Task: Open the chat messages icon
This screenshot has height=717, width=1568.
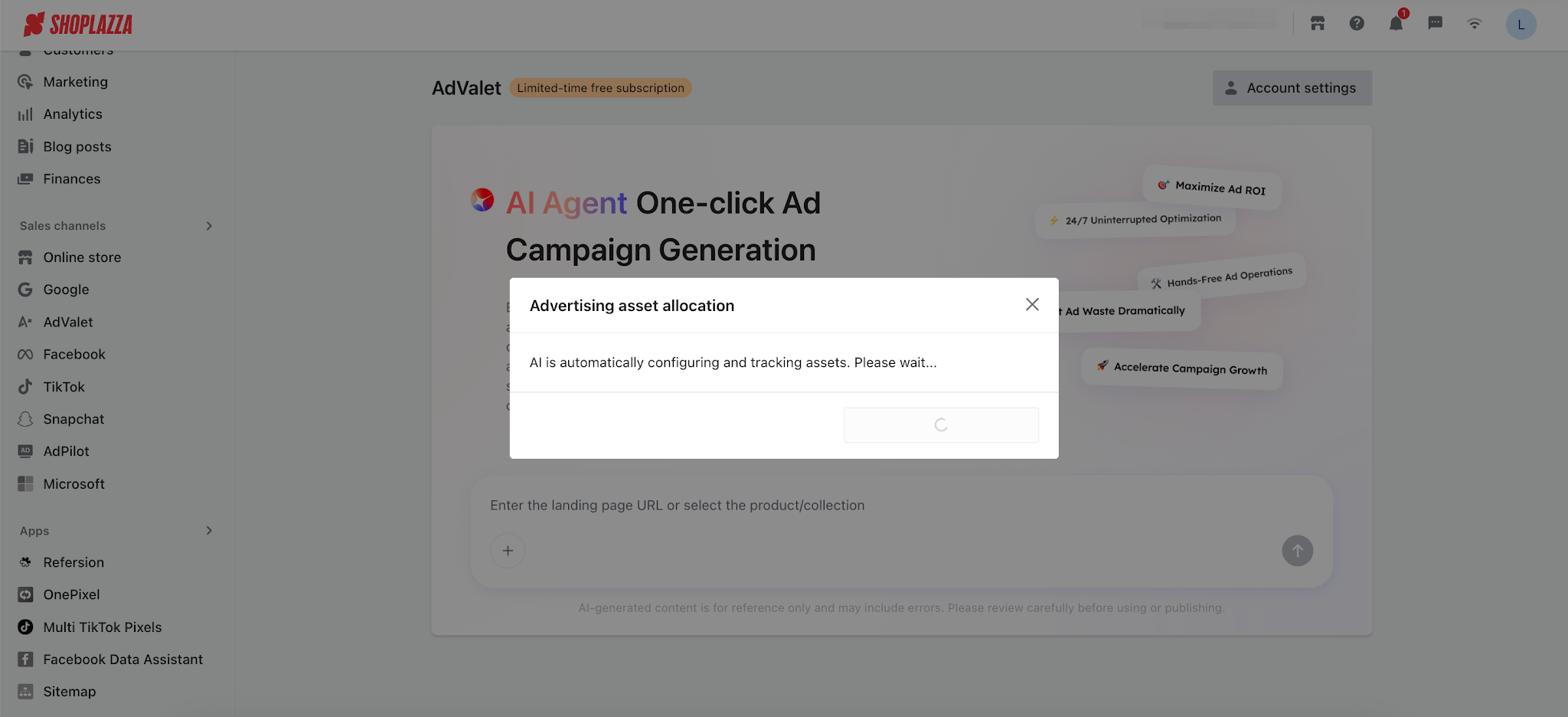Action: (1436, 24)
